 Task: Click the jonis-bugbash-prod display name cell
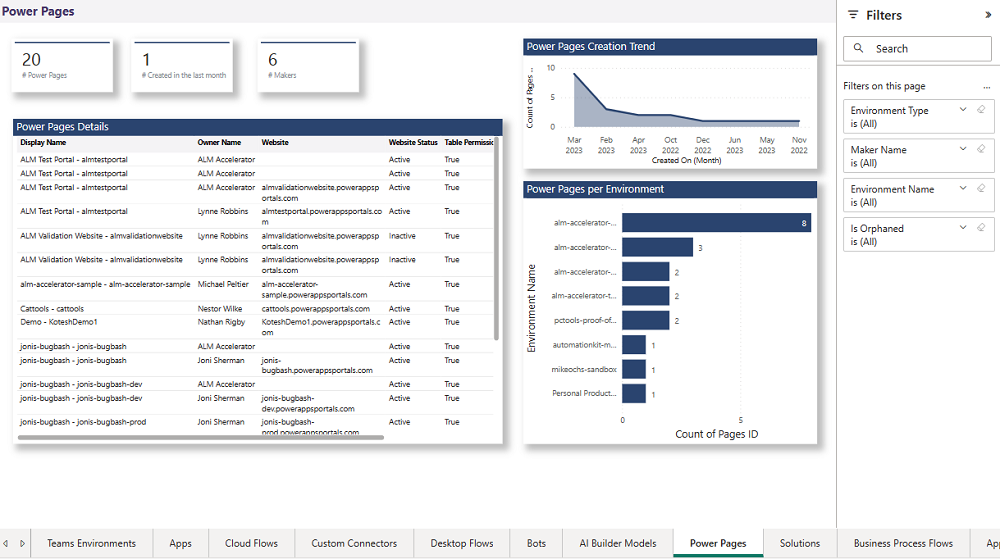pos(83,422)
